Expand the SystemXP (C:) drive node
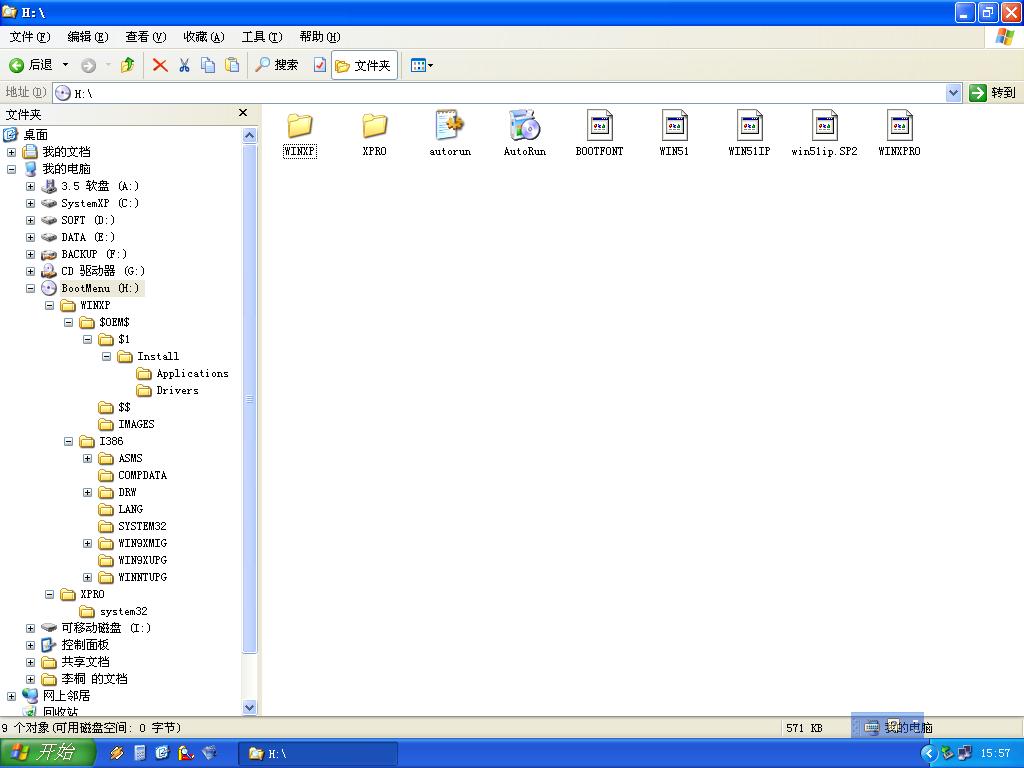The image size is (1024, 768). tap(30, 203)
